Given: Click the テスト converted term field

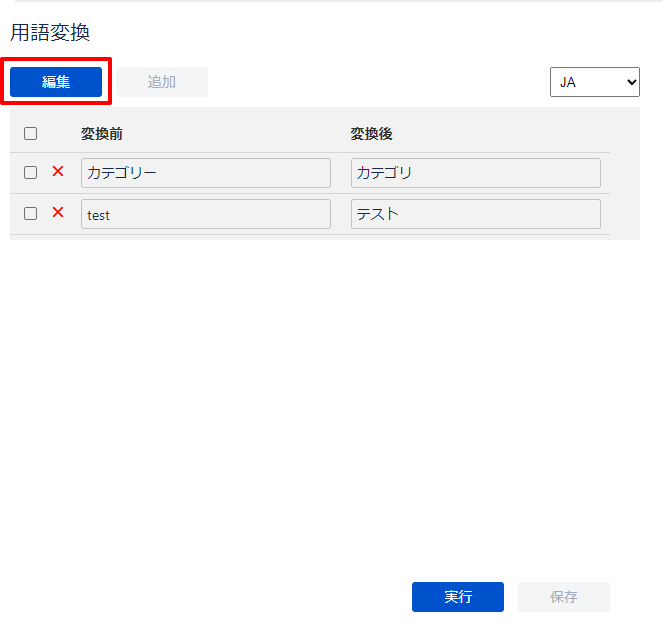Looking at the screenshot, I should pos(475,214).
